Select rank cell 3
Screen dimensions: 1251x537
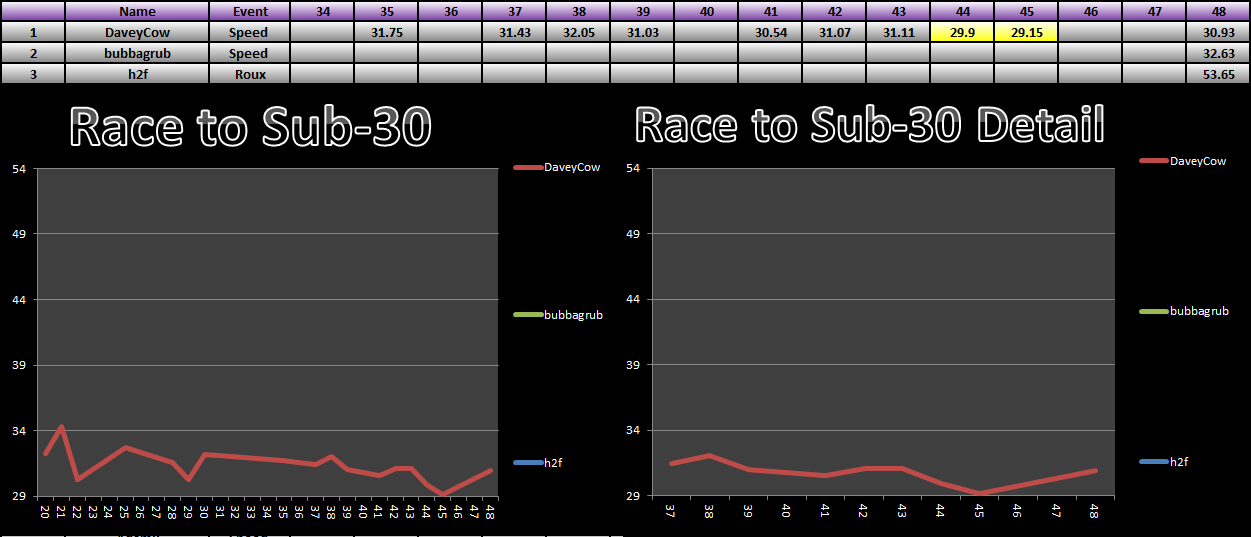(33, 74)
